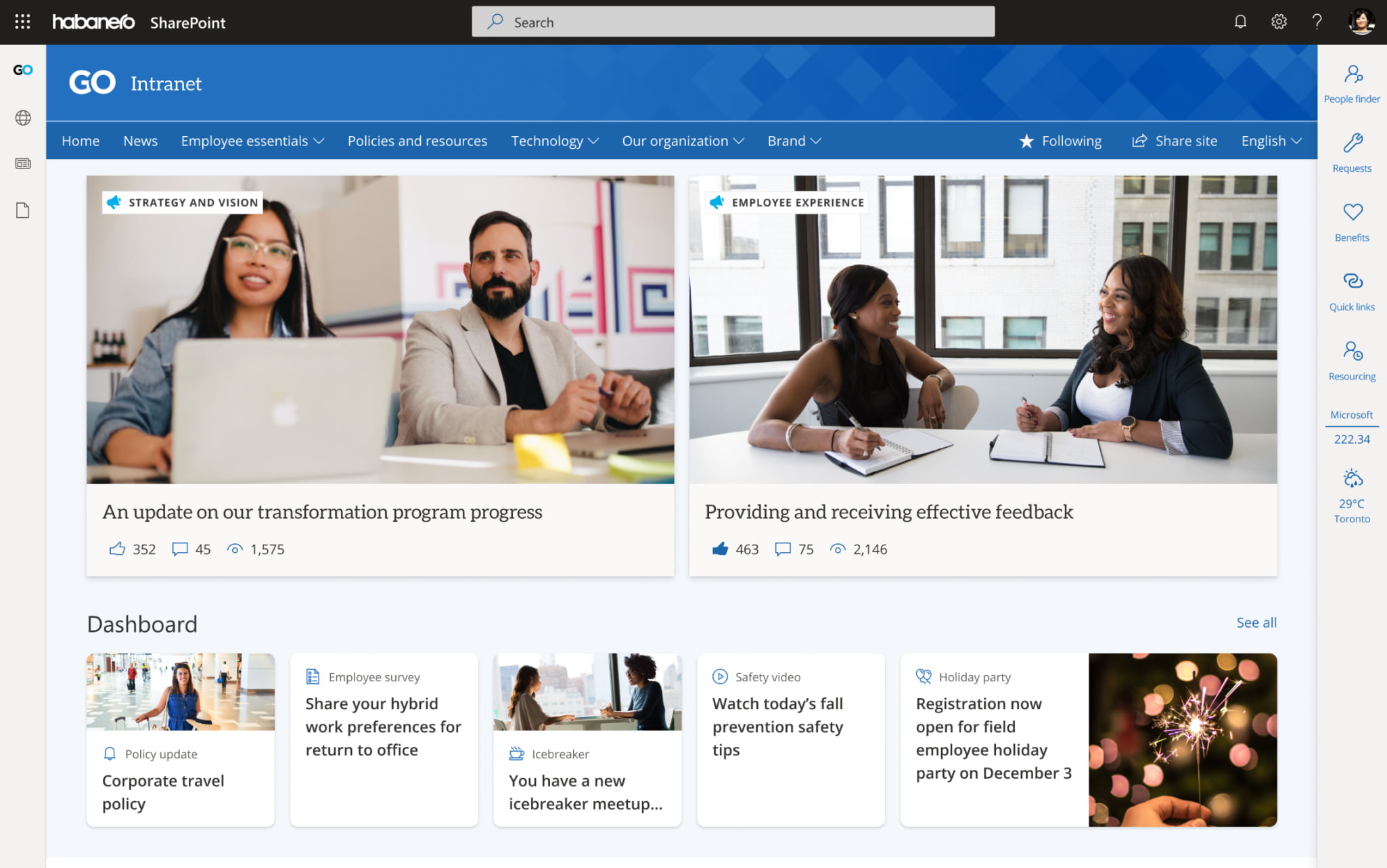Viewport: 1387px width, 868px height.
Task: Click the globe icon in left rail
Action: click(22, 118)
